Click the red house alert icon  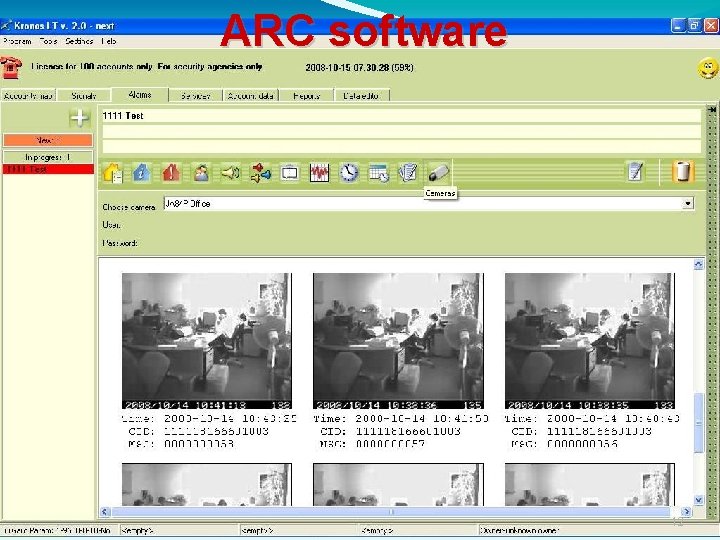click(171, 173)
